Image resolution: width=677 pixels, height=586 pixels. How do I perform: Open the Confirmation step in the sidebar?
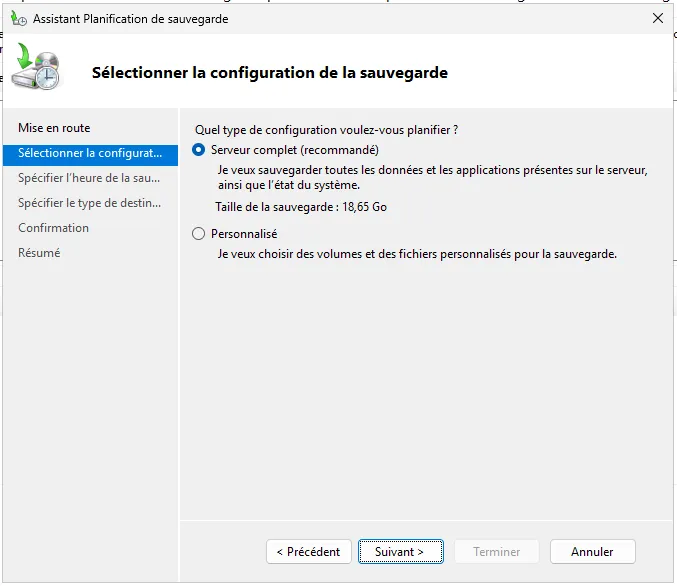(53, 228)
